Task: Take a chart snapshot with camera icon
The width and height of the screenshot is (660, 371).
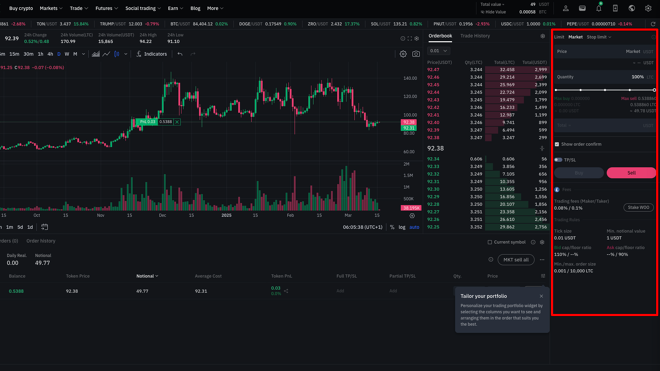Action: 416,54
